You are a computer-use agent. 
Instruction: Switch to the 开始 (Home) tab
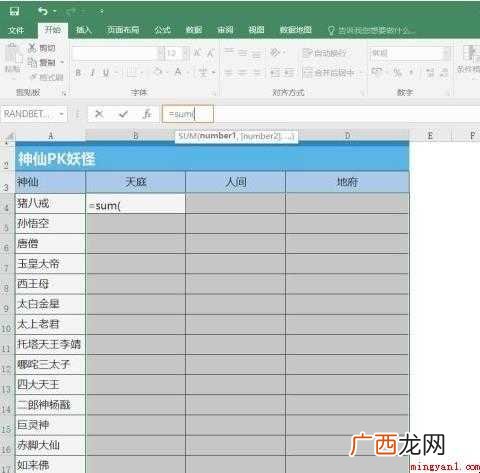pos(53,30)
